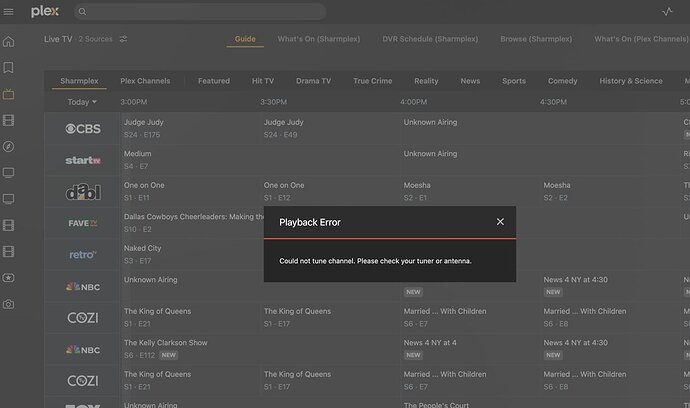Screen dimensions: 690x408
Task: Select Drama TV category
Action: [x=313, y=81]
